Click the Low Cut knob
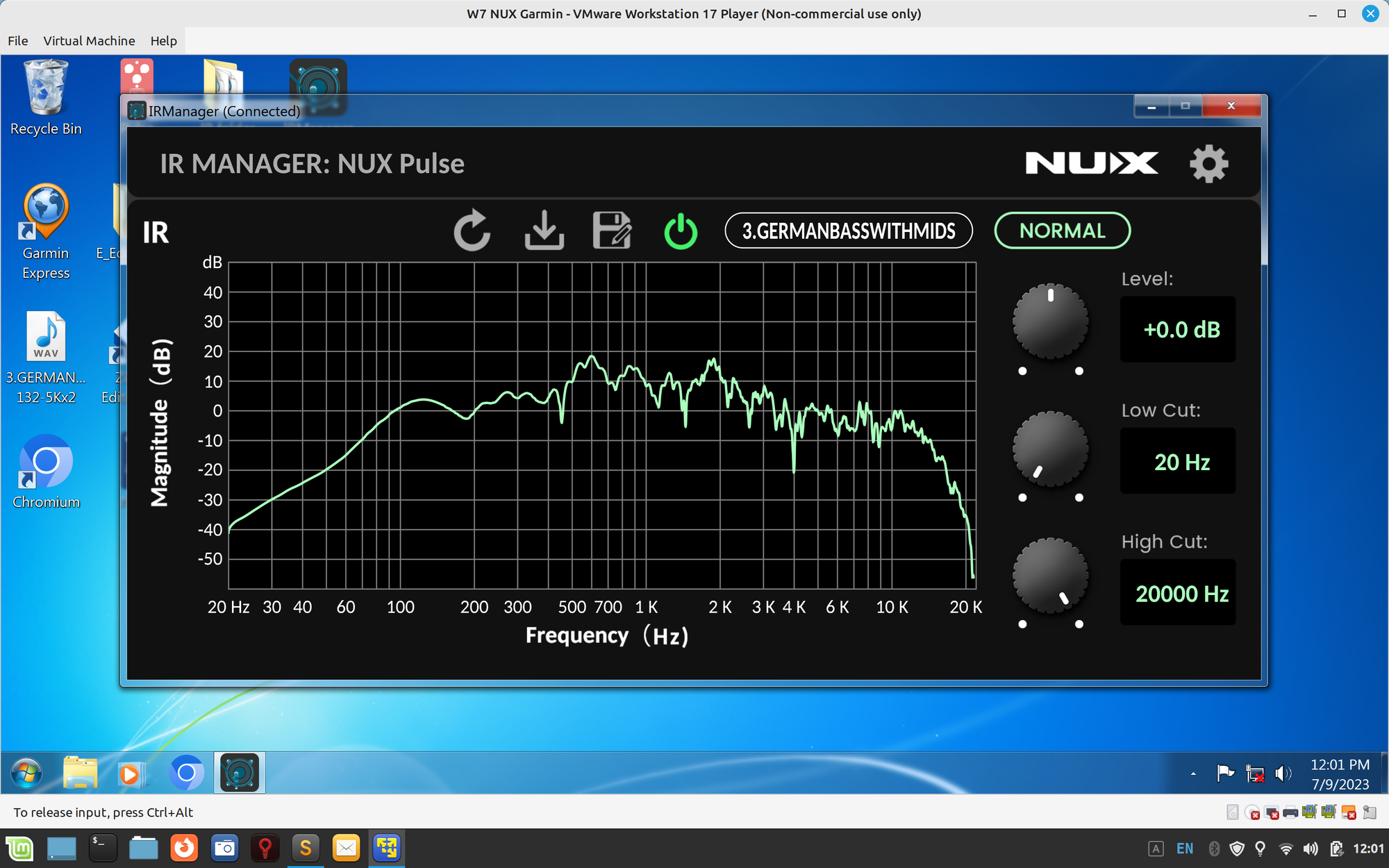This screenshot has width=1389, height=868. tap(1051, 449)
